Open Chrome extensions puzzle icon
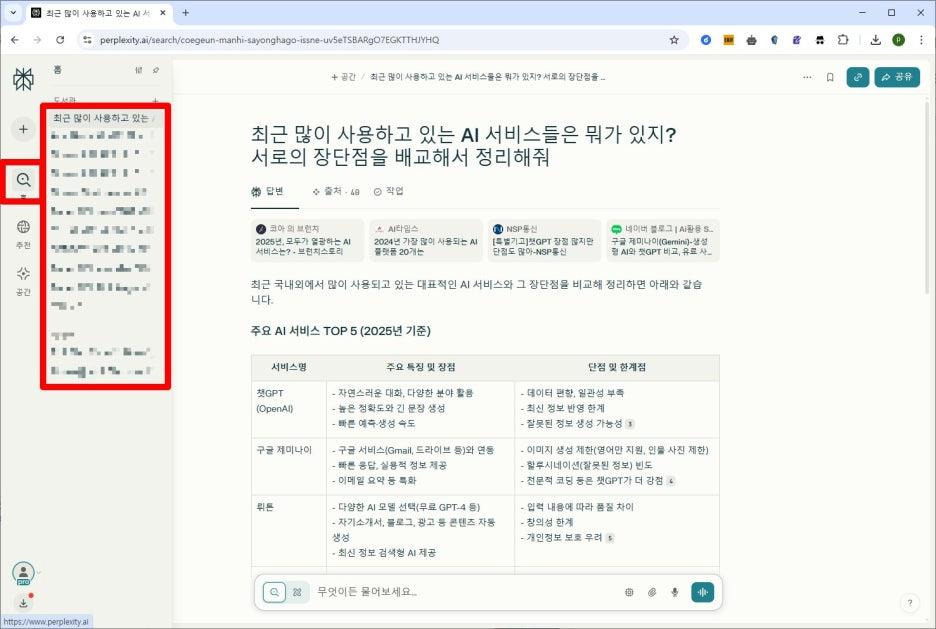The height and width of the screenshot is (629, 936). (843, 40)
